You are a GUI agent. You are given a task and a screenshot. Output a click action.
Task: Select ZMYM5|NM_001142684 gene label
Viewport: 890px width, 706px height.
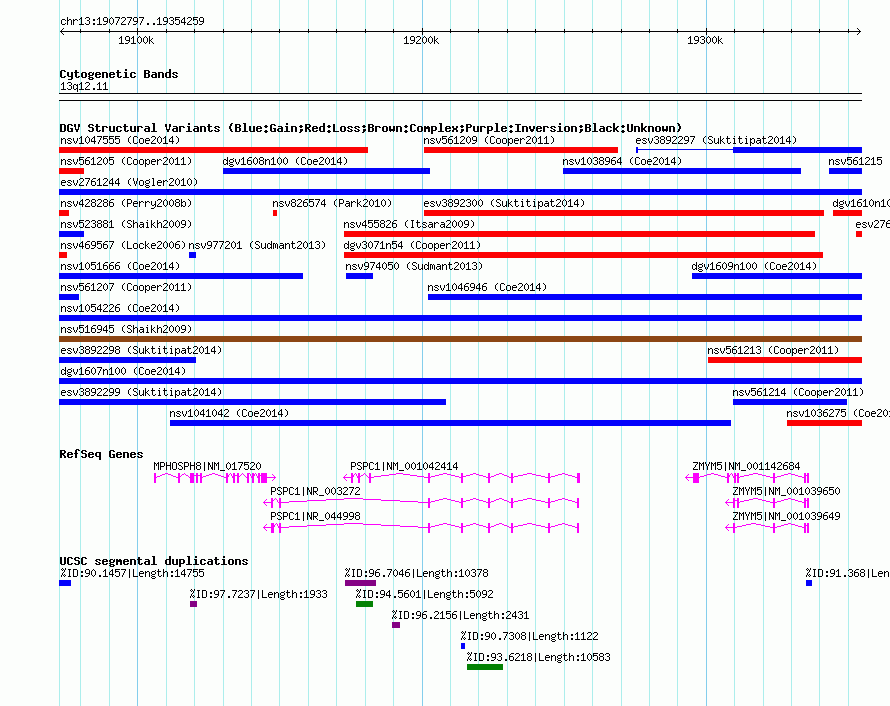pos(746,466)
